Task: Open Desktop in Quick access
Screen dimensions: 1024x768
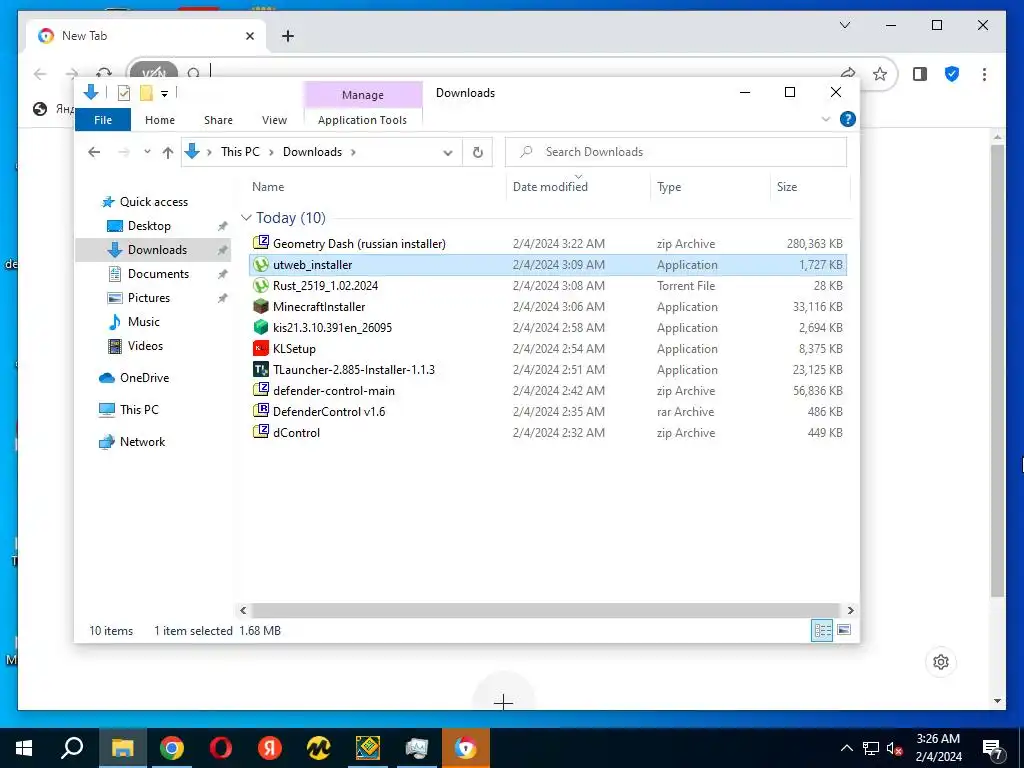Action: pyautogui.click(x=149, y=225)
